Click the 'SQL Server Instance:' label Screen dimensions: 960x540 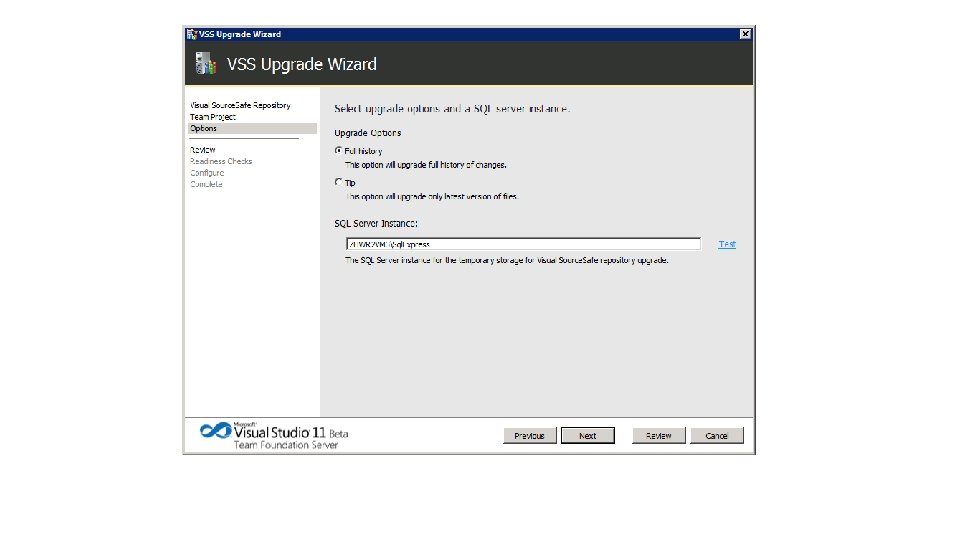click(376, 224)
